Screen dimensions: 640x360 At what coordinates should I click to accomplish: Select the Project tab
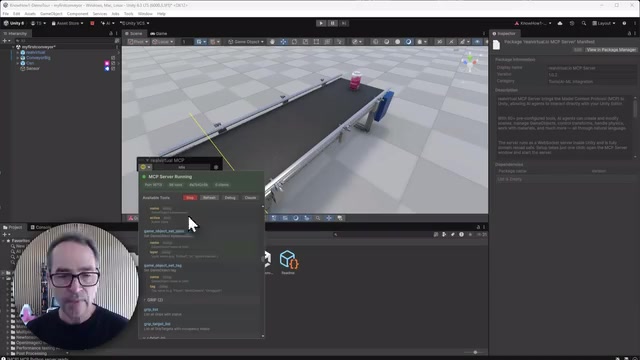13,227
